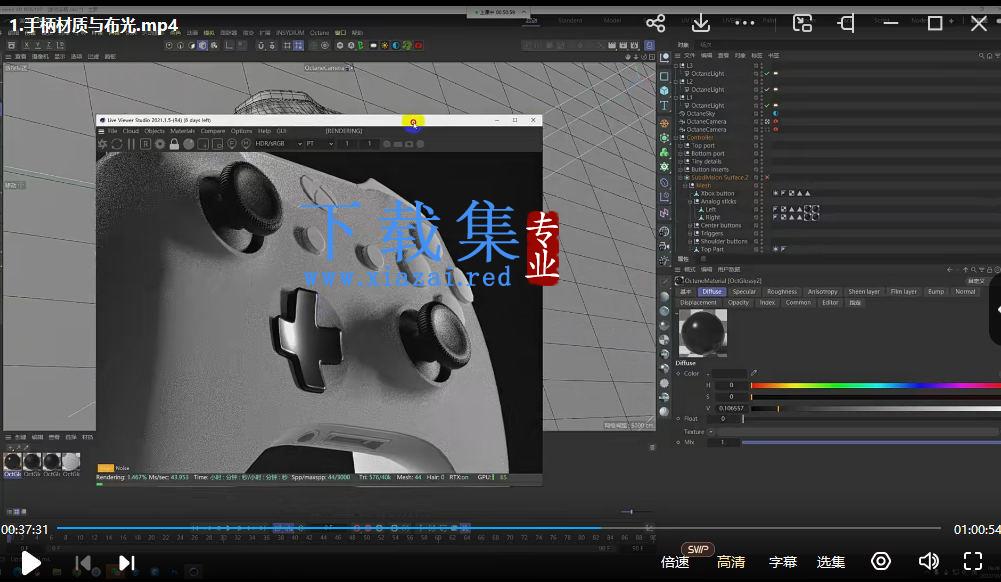Mute the video player volume
This screenshot has width=1001, height=582.
[x=929, y=561]
